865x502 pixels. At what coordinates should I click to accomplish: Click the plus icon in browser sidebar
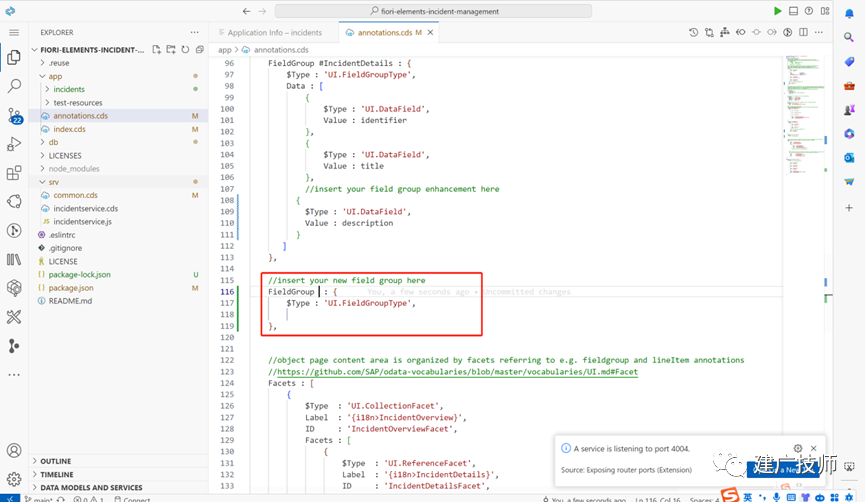pos(849,208)
